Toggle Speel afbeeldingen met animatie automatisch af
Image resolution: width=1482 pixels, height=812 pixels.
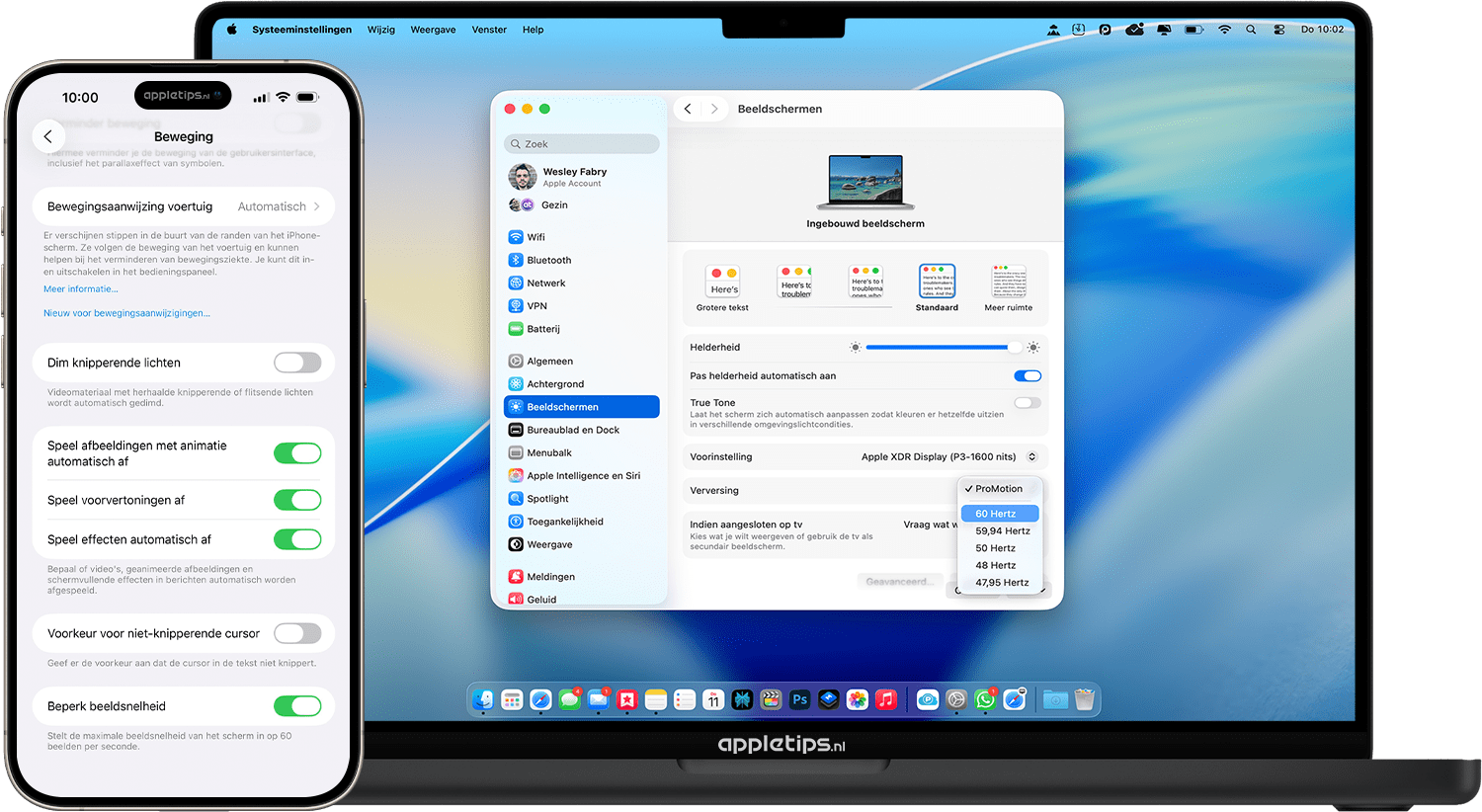point(297,453)
